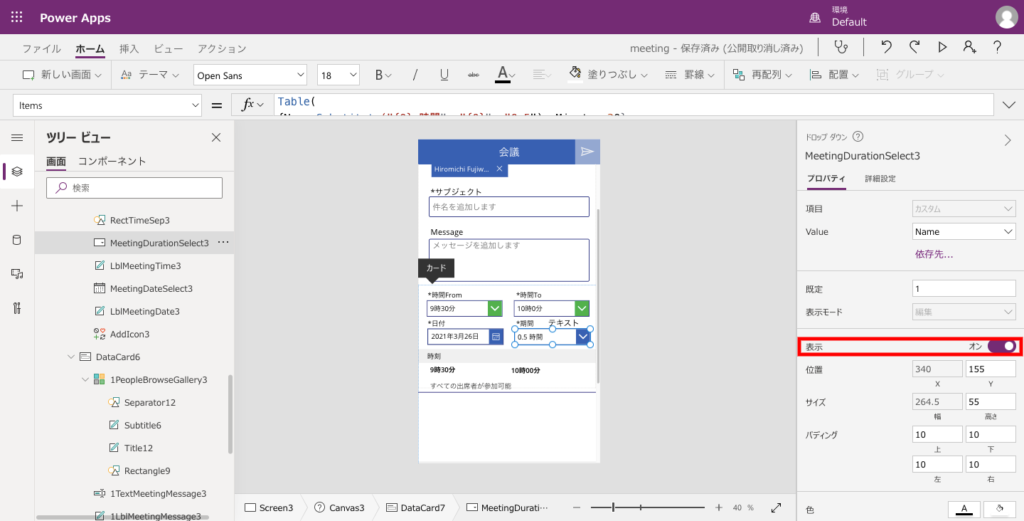The height and width of the screenshot is (521, 1024).
Task: Toggle the 表示 visibility switch
Action: coord(1002,346)
